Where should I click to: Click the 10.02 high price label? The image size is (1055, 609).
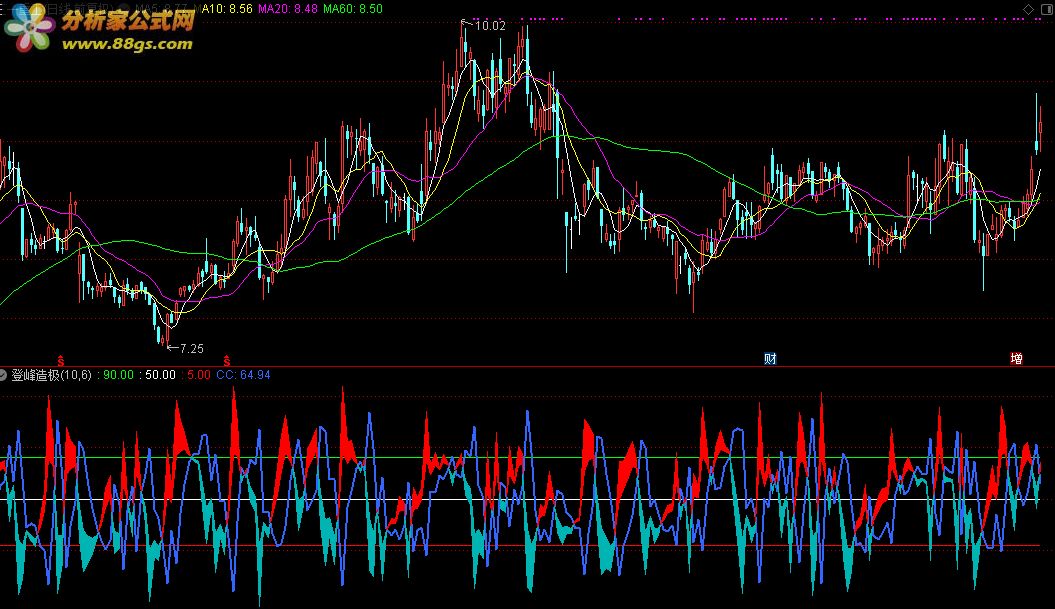[x=490, y=26]
